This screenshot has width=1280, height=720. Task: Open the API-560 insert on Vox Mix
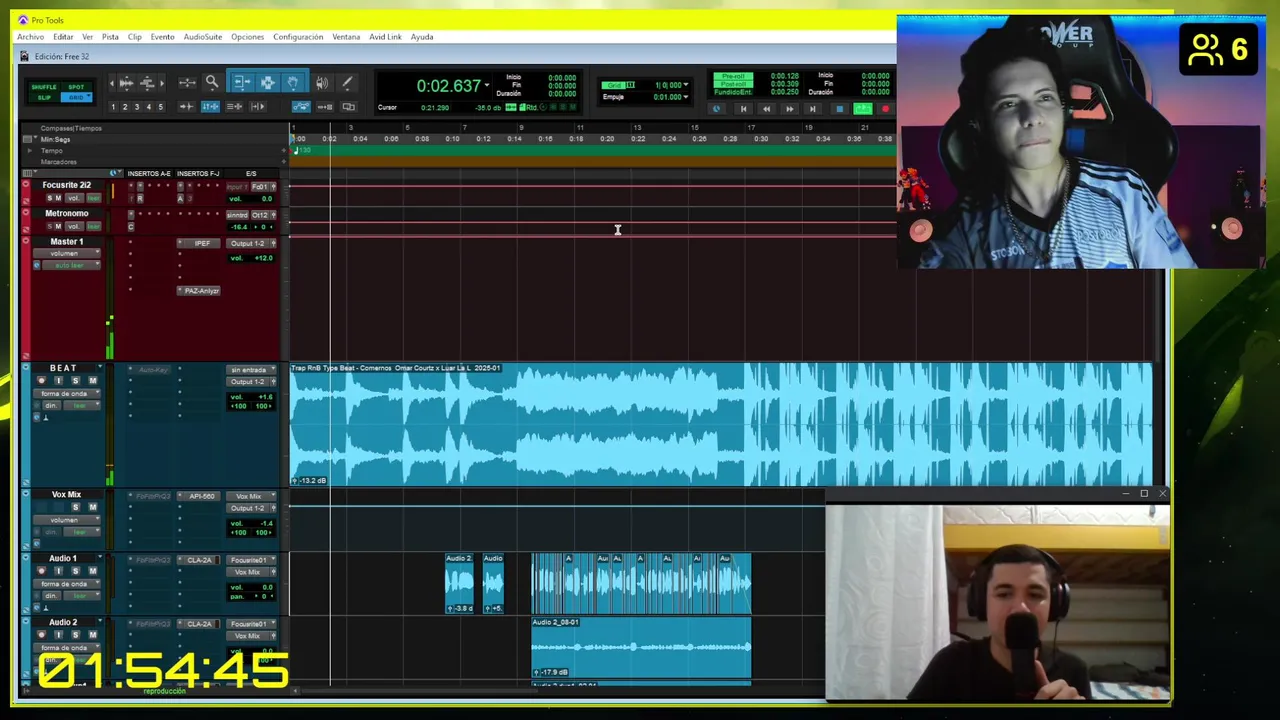click(x=199, y=496)
